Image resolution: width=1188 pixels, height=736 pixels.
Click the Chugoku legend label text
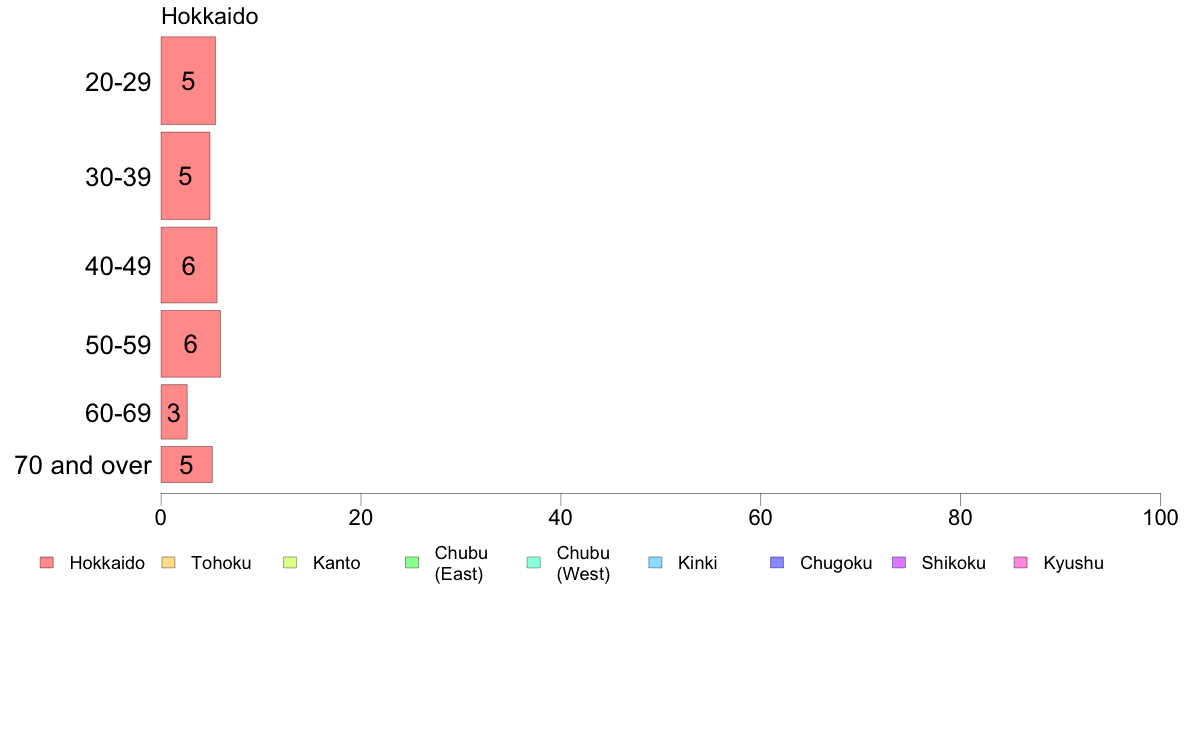click(836, 563)
